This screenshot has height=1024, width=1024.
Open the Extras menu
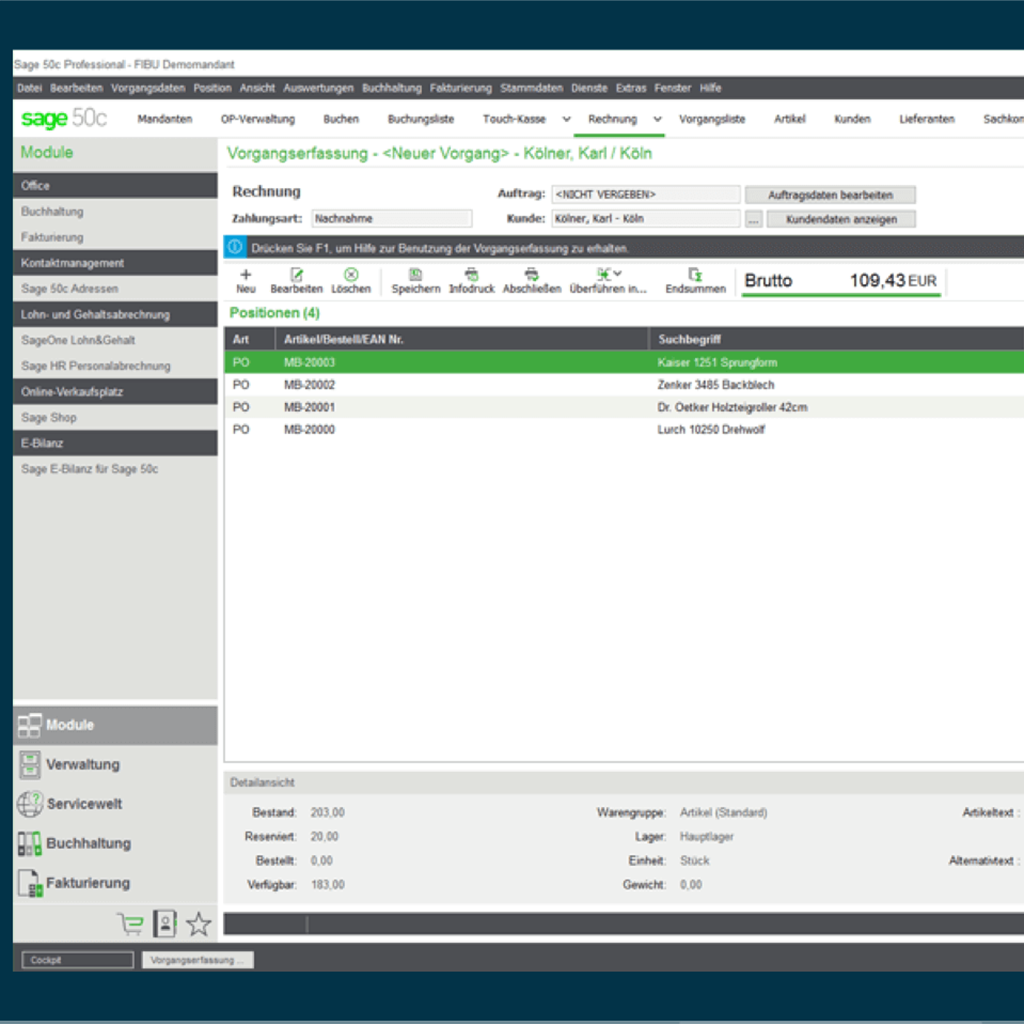tap(631, 88)
